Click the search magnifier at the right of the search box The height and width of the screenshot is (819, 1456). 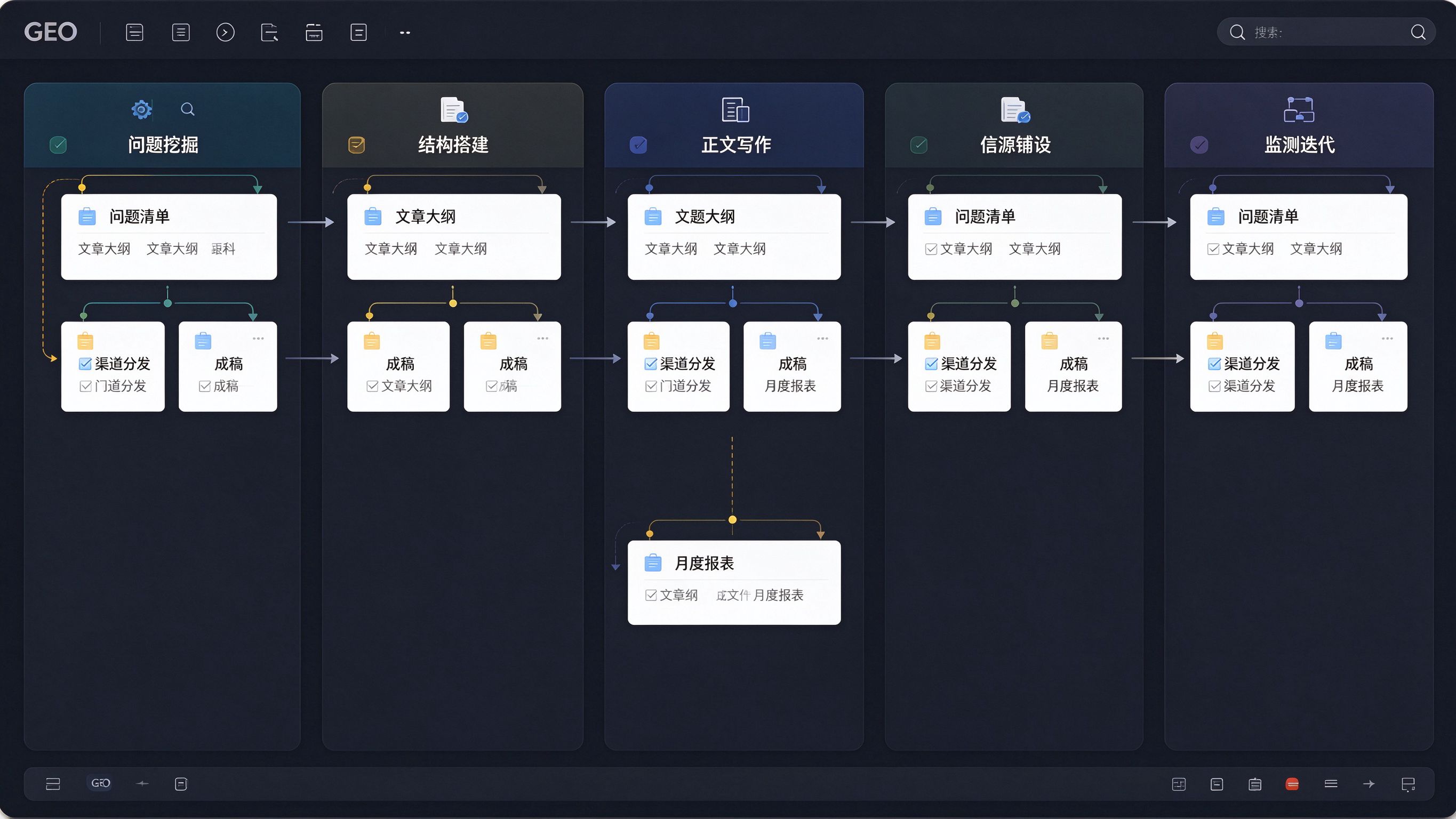1418,32
